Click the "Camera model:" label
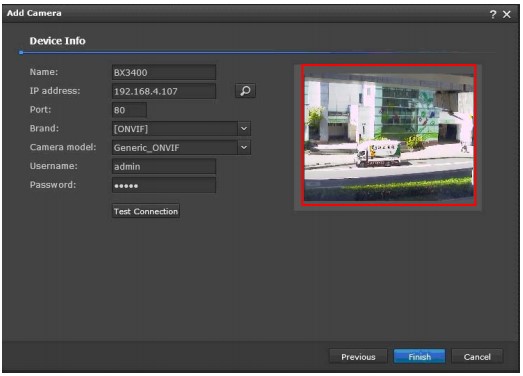The image size is (523, 376). 63,147
